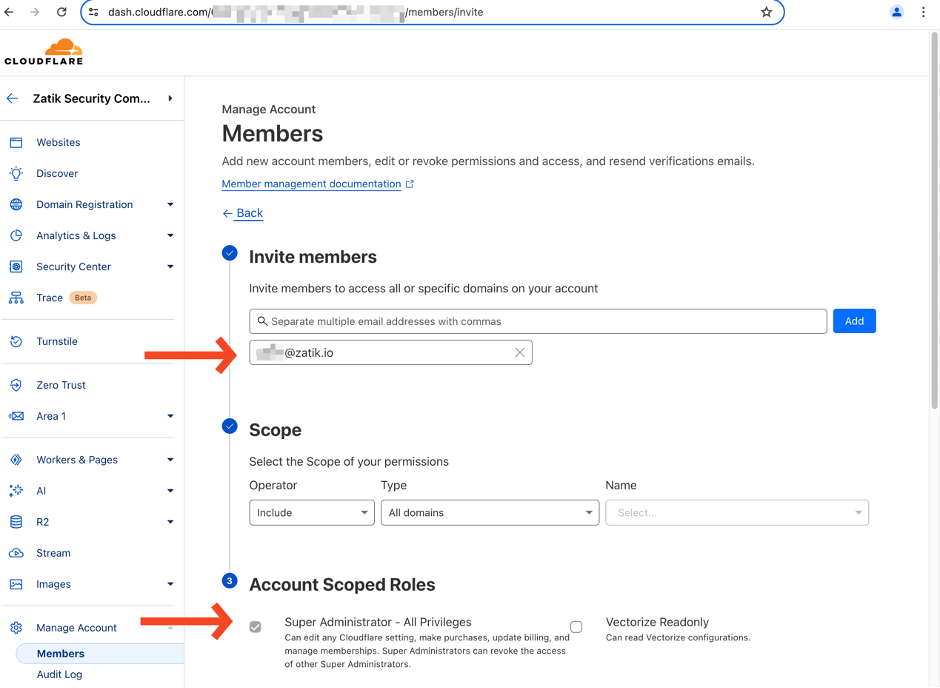The height and width of the screenshot is (688, 940).
Task: Click the Workers & Pages icon
Action: tap(16, 460)
